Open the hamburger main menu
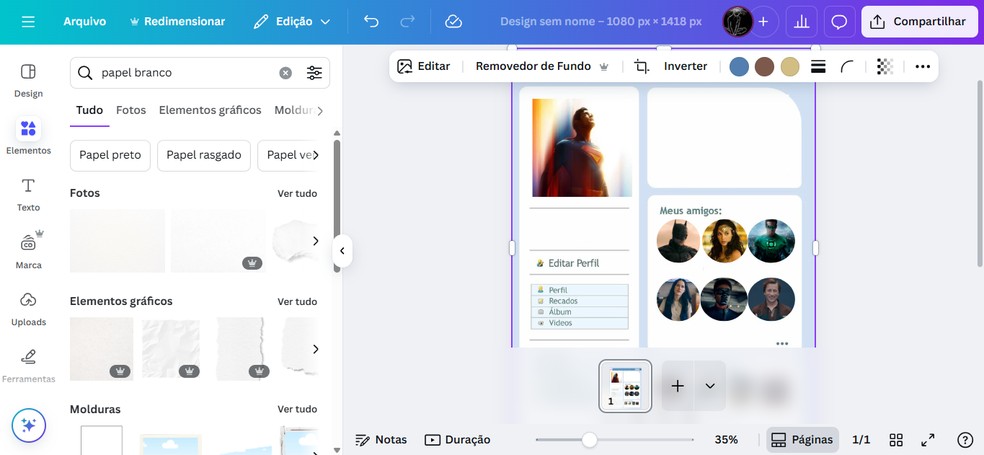The height and width of the screenshot is (455, 984). tap(28, 22)
